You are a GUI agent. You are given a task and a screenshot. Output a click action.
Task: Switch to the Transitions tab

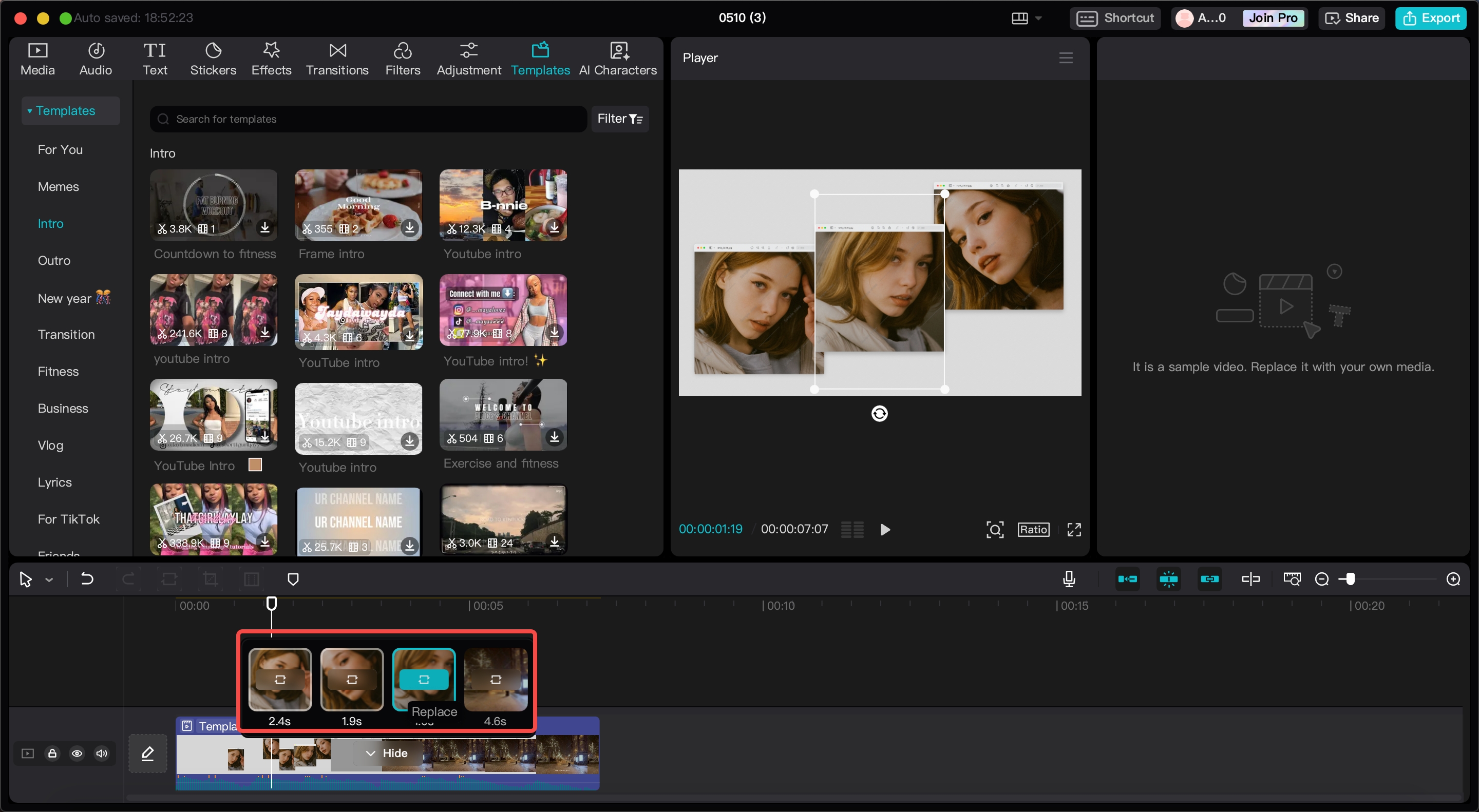click(x=337, y=57)
